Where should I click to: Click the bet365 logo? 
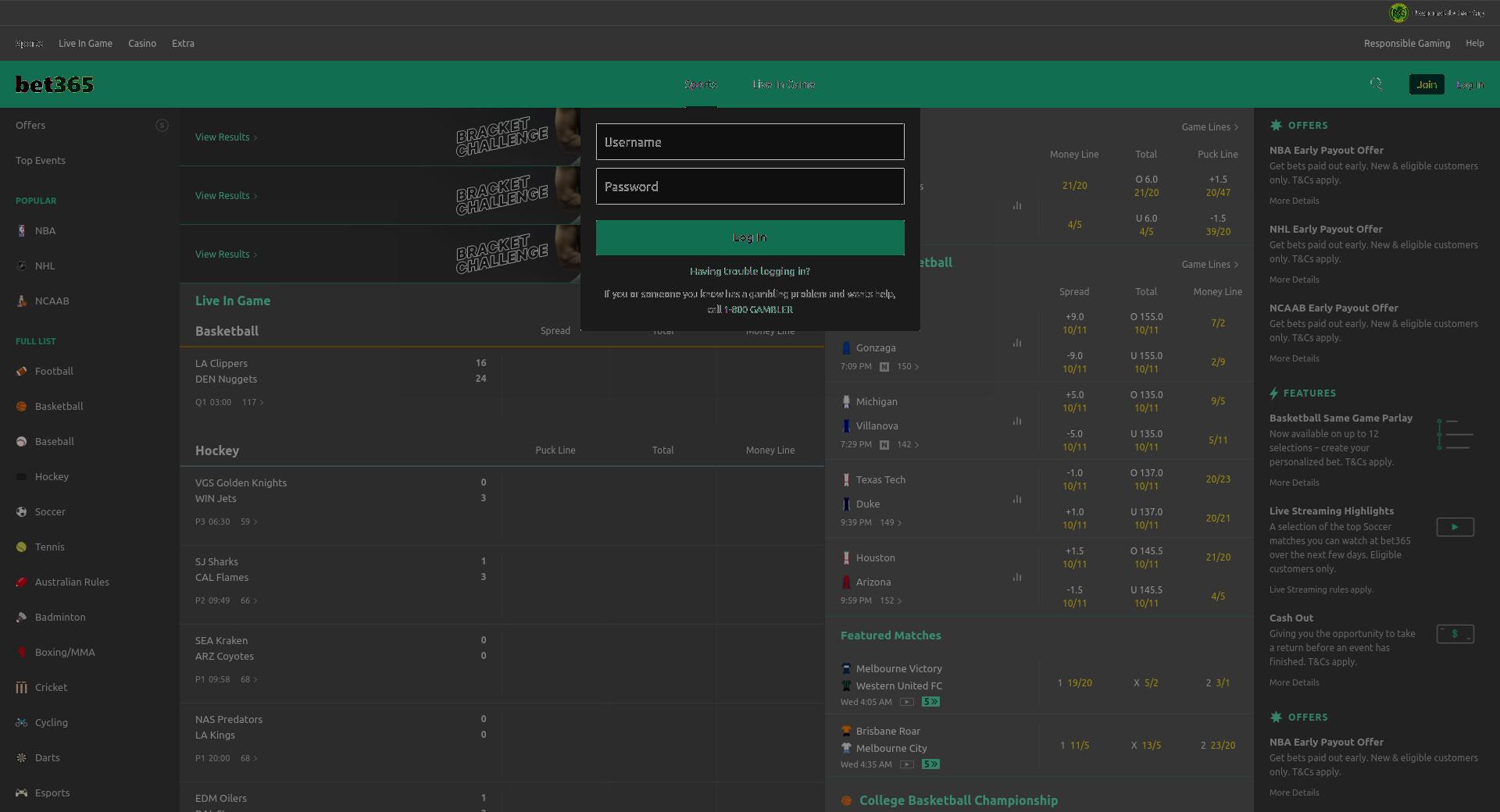pos(55,84)
